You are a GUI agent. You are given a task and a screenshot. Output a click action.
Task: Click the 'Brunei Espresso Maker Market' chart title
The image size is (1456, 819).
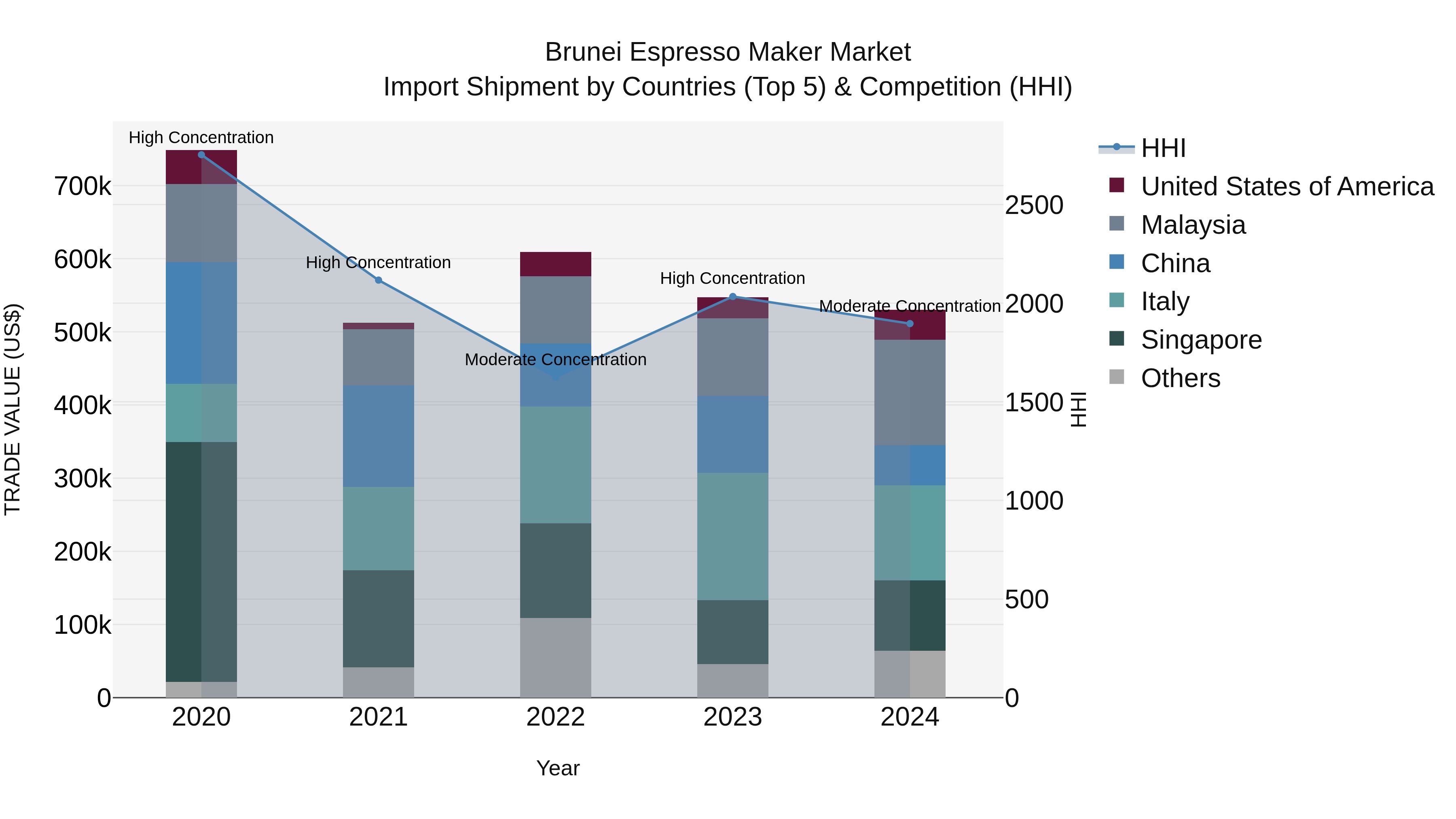coord(728,52)
